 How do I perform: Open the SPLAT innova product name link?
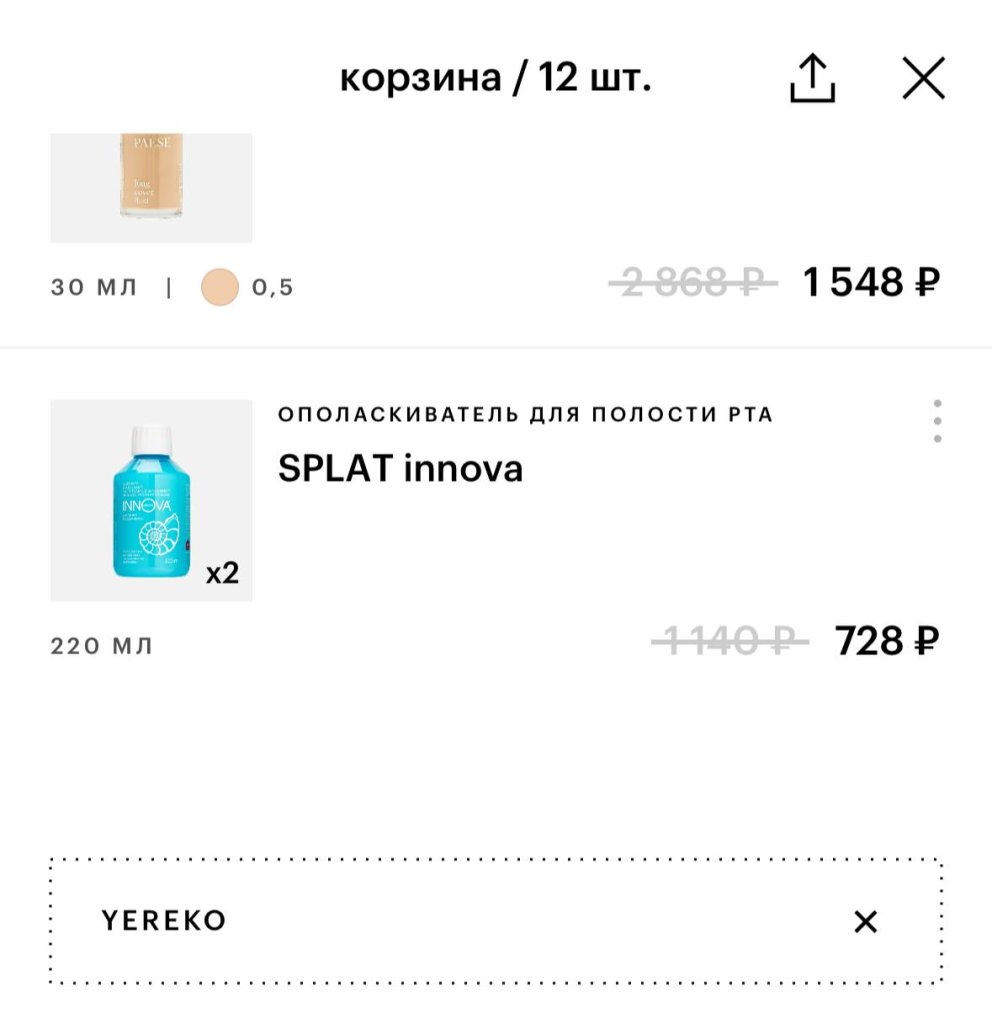(400, 469)
